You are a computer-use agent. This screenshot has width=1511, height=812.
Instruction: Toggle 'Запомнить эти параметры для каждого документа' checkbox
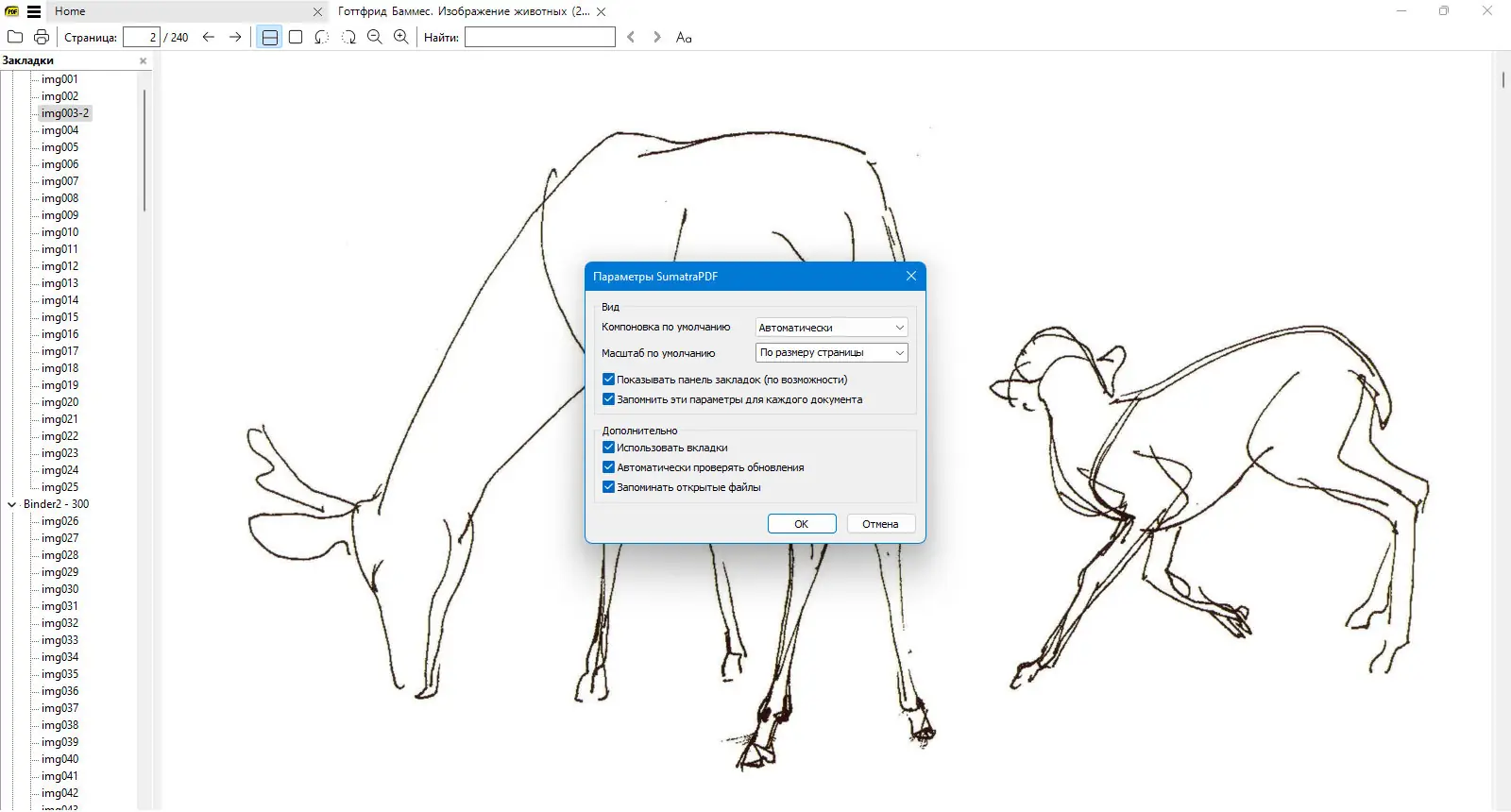609,399
